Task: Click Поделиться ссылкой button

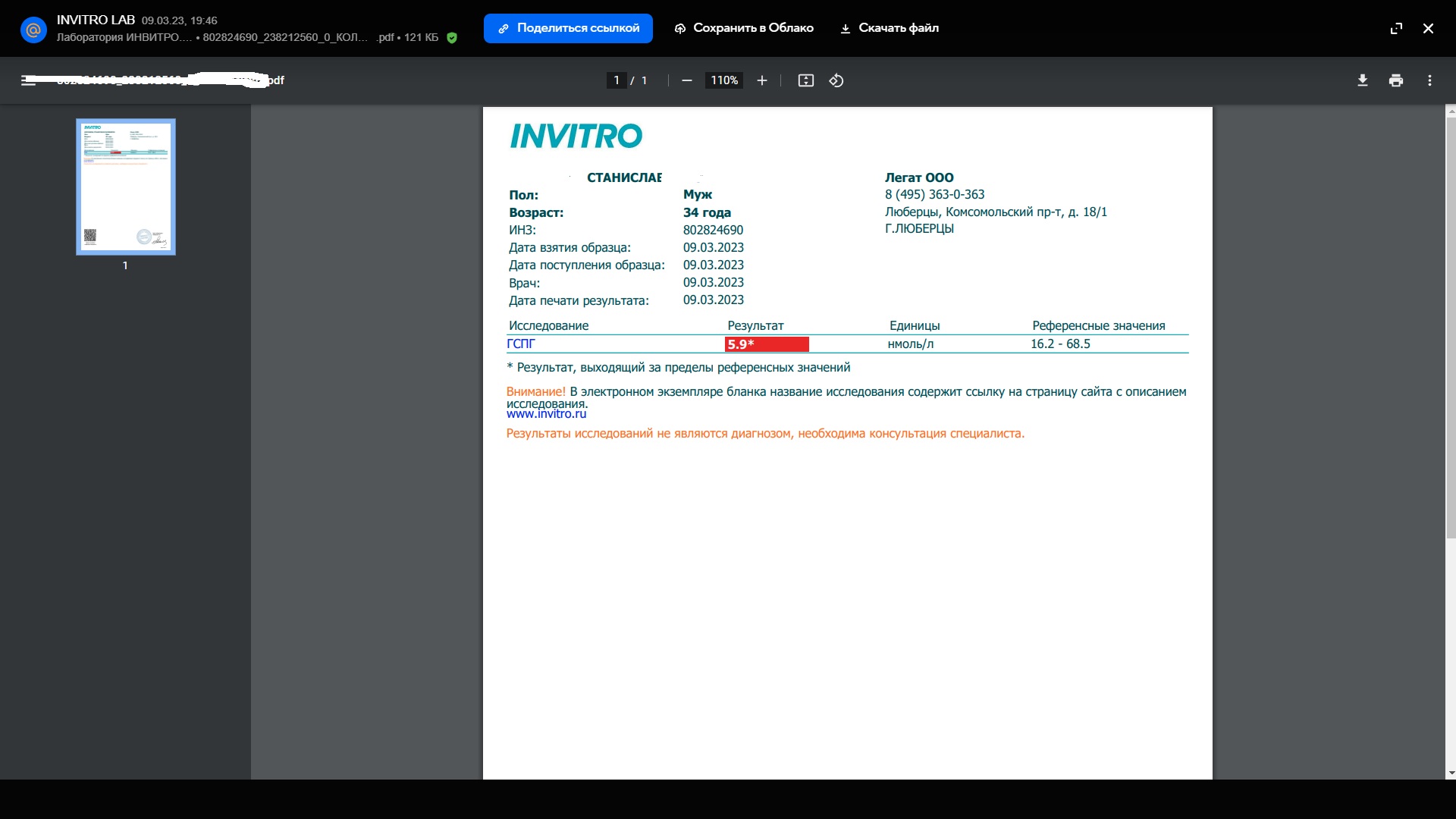Action: 568,28
